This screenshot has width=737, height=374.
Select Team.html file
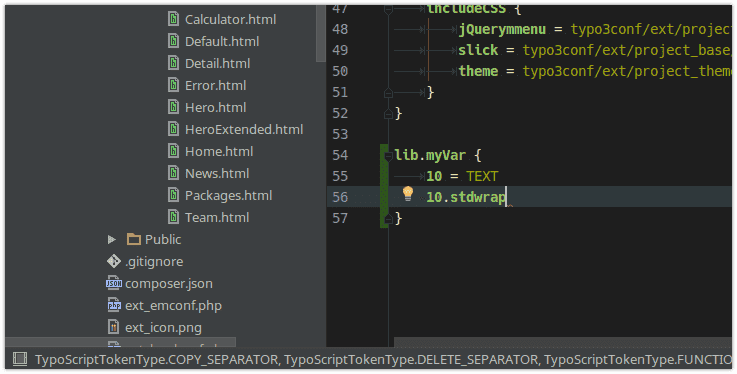coord(217,218)
